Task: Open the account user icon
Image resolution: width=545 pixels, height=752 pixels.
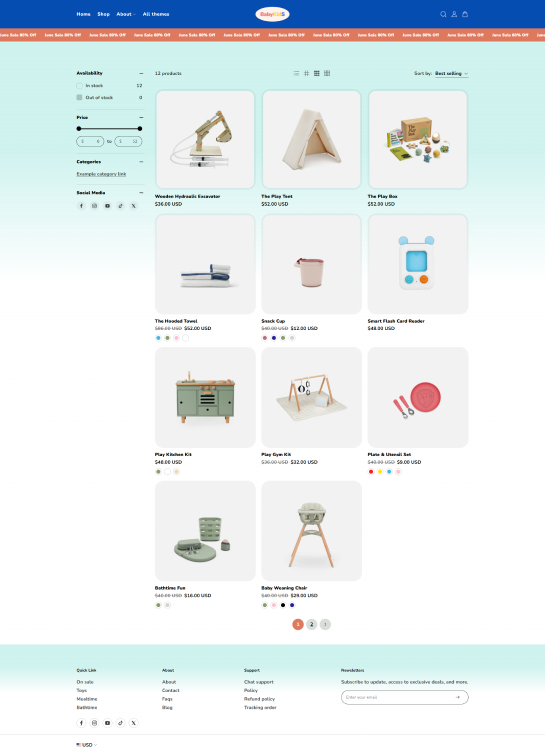Action: point(454,14)
